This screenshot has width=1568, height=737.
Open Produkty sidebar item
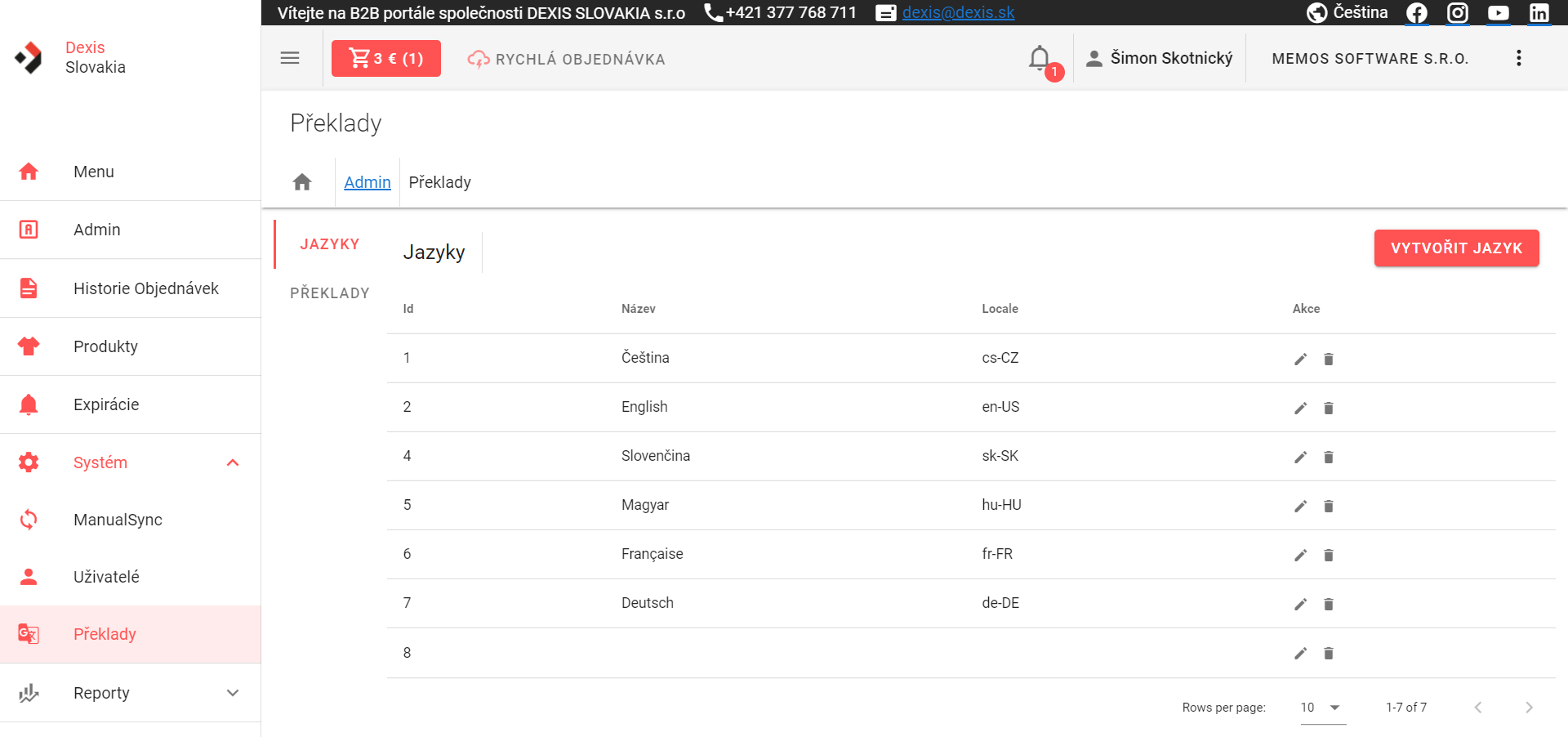[x=131, y=346]
